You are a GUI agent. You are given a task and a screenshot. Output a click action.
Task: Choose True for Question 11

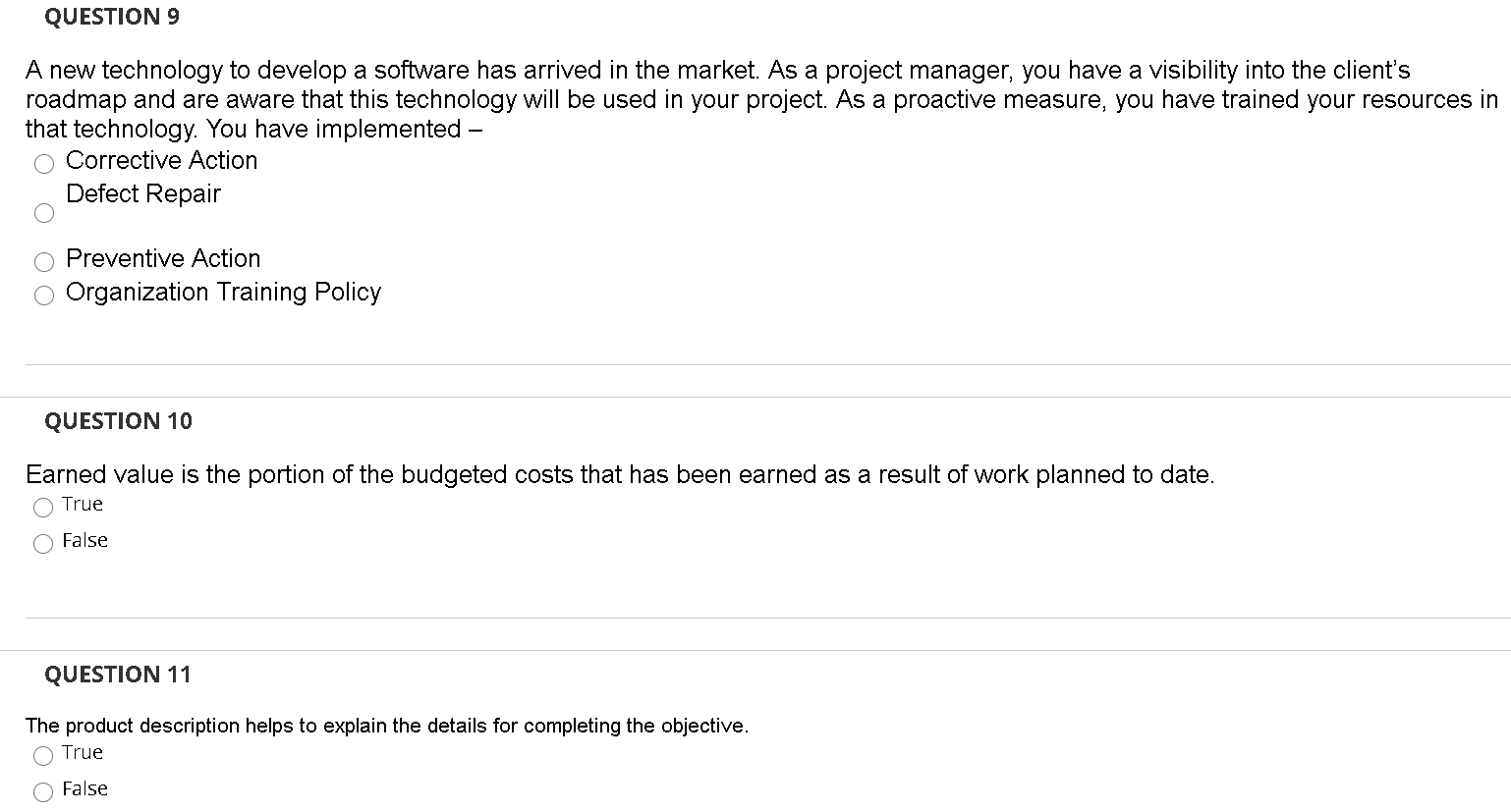click(x=42, y=756)
